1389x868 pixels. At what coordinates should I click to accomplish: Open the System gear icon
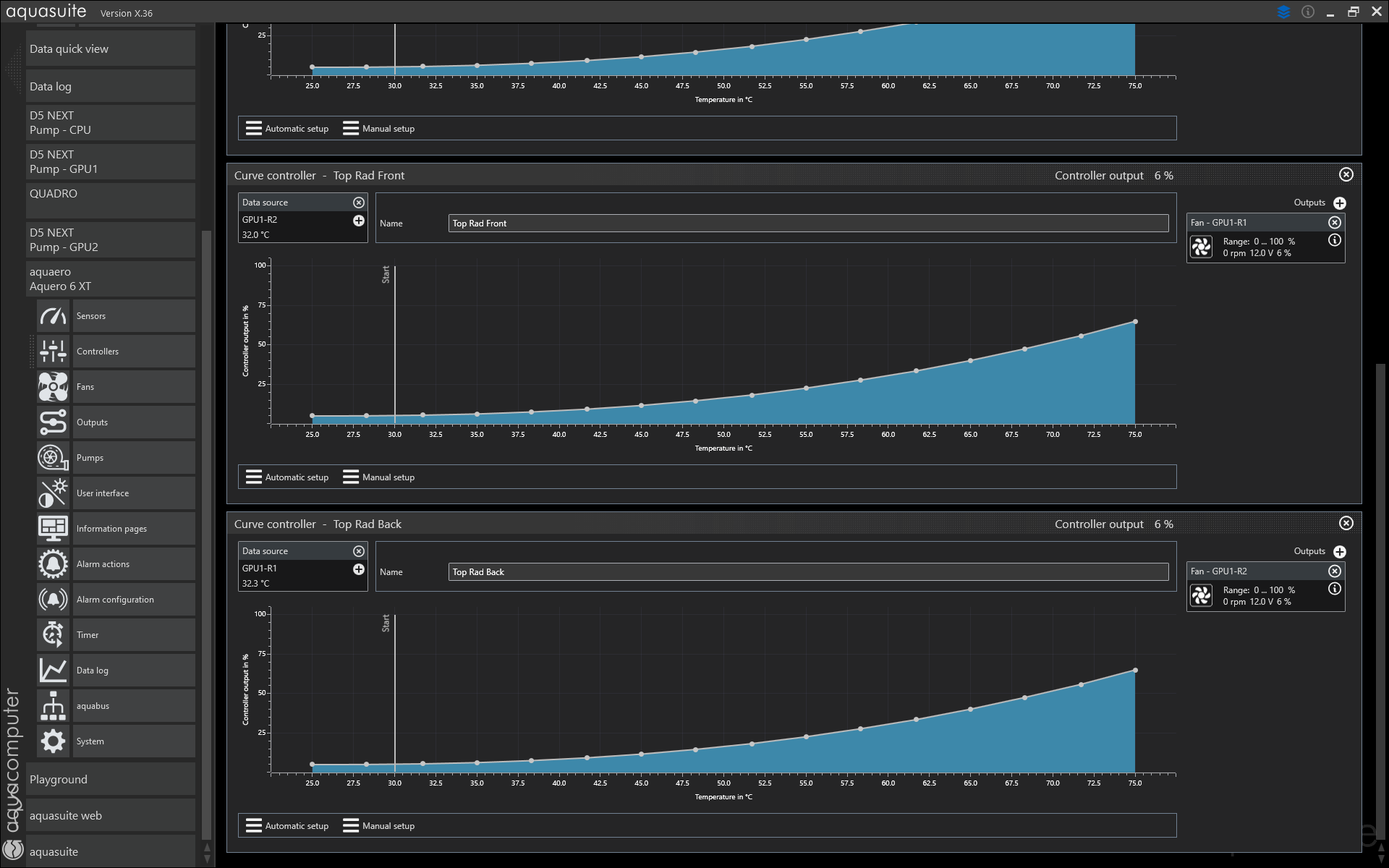click(x=53, y=741)
